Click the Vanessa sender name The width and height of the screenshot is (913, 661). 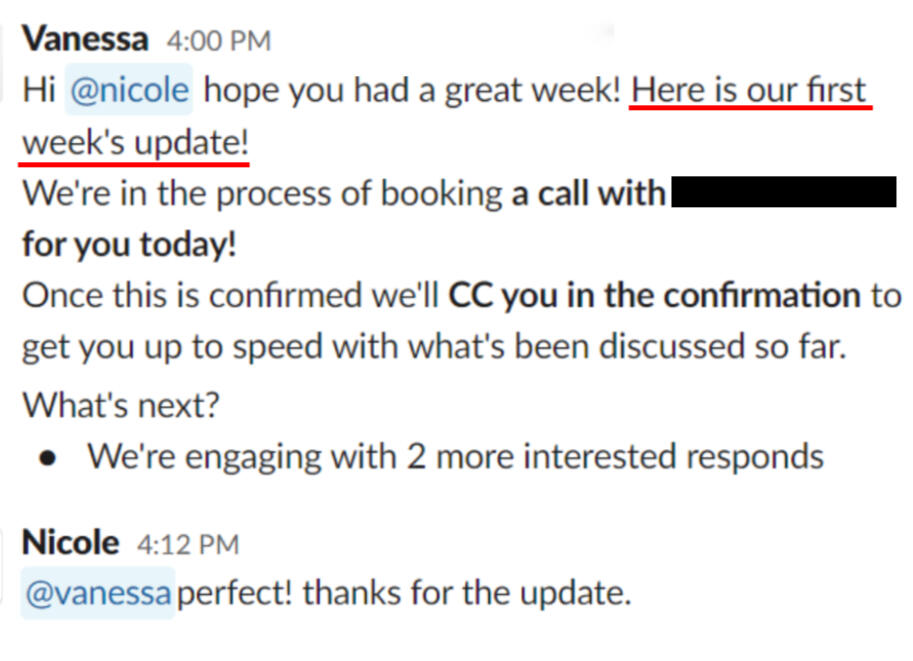click(85, 39)
